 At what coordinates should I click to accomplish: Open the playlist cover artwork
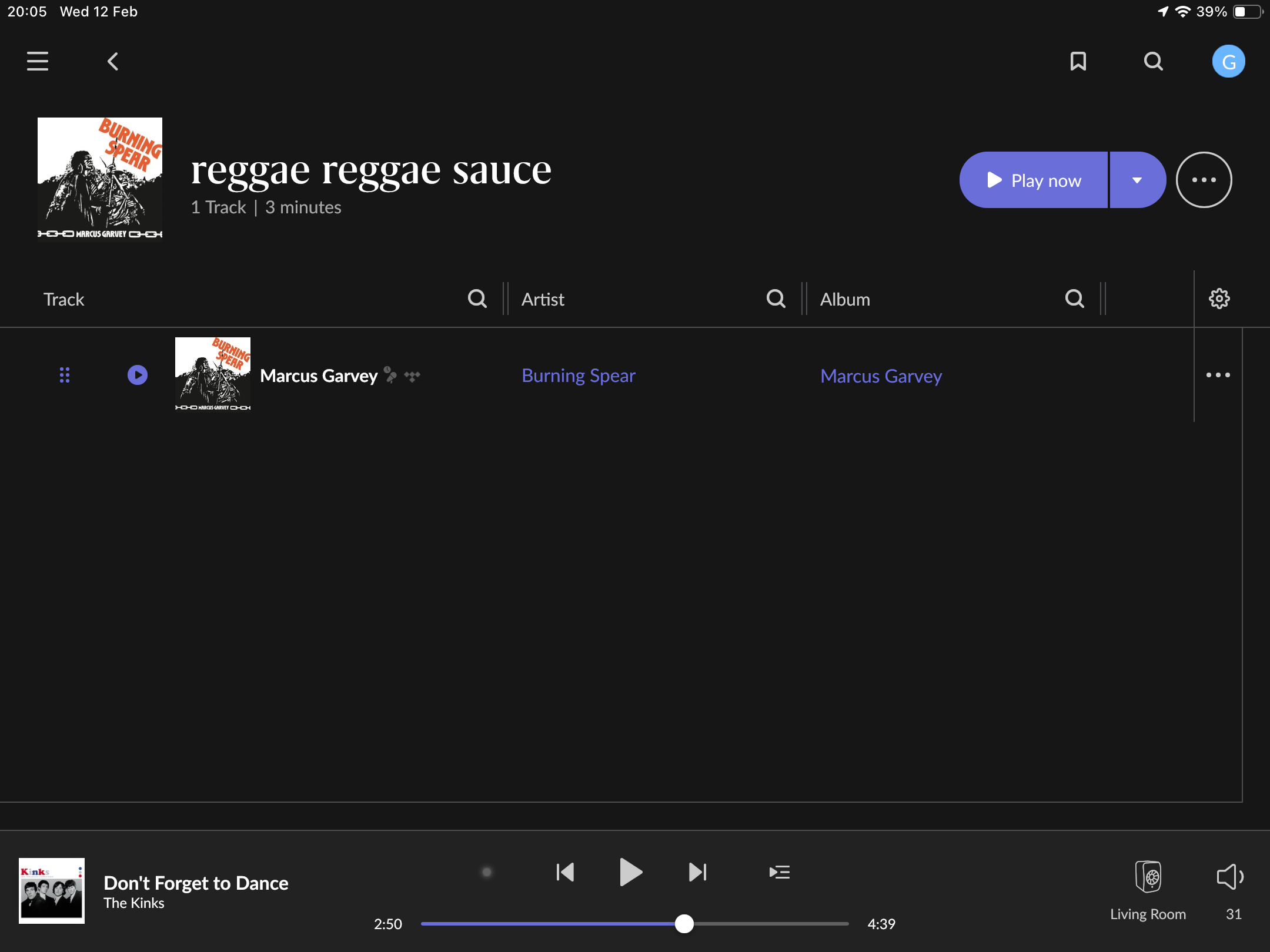tap(100, 179)
